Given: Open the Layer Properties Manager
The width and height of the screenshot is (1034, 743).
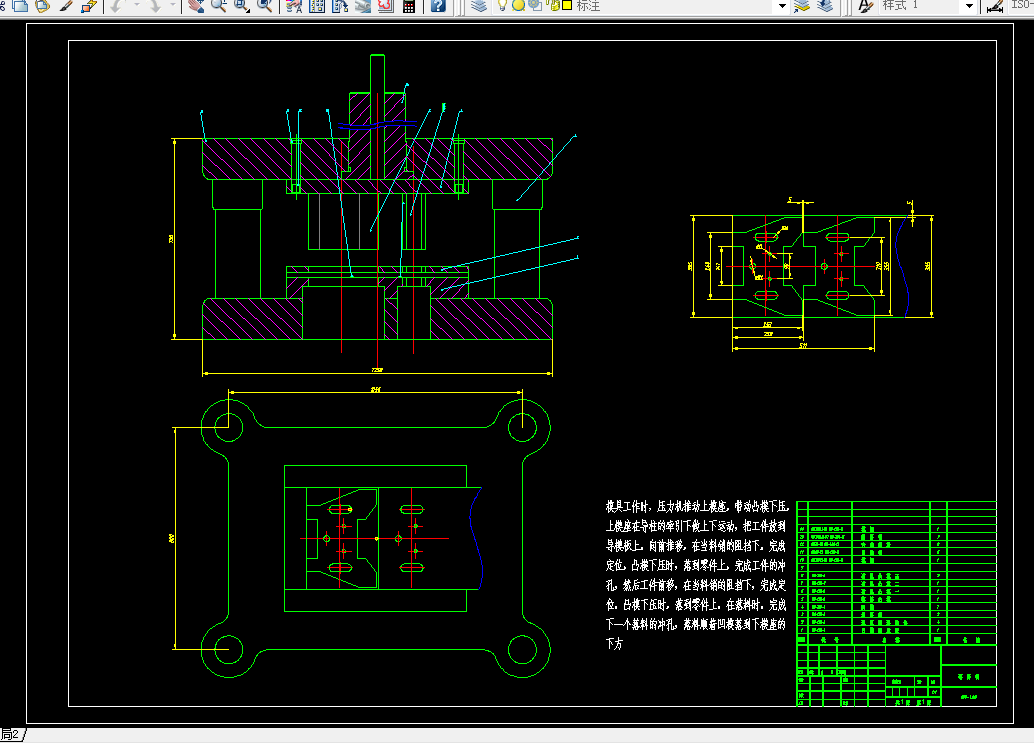Looking at the screenshot, I should [x=479, y=6].
